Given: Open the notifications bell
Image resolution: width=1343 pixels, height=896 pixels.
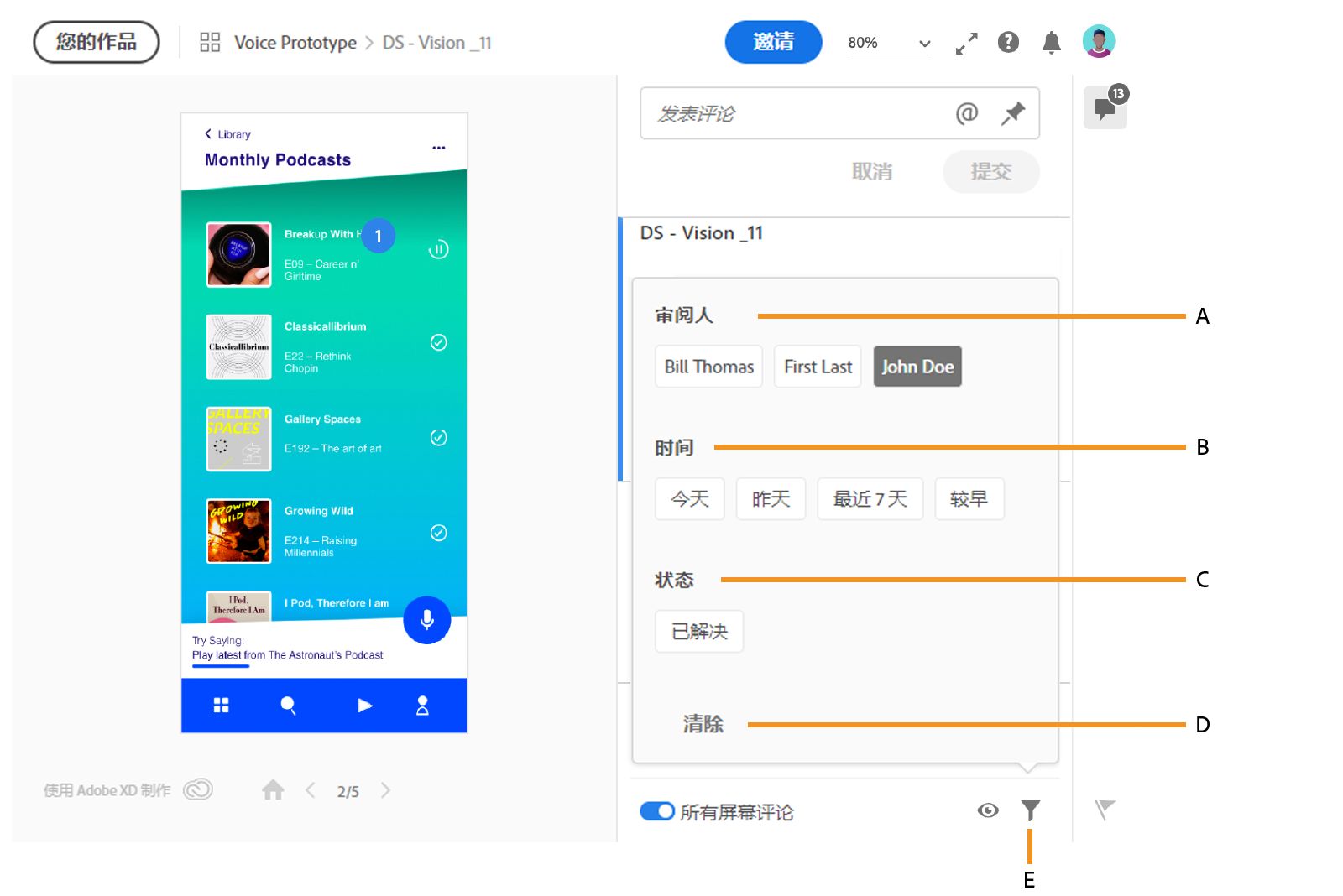Looking at the screenshot, I should pos(1052,41).
